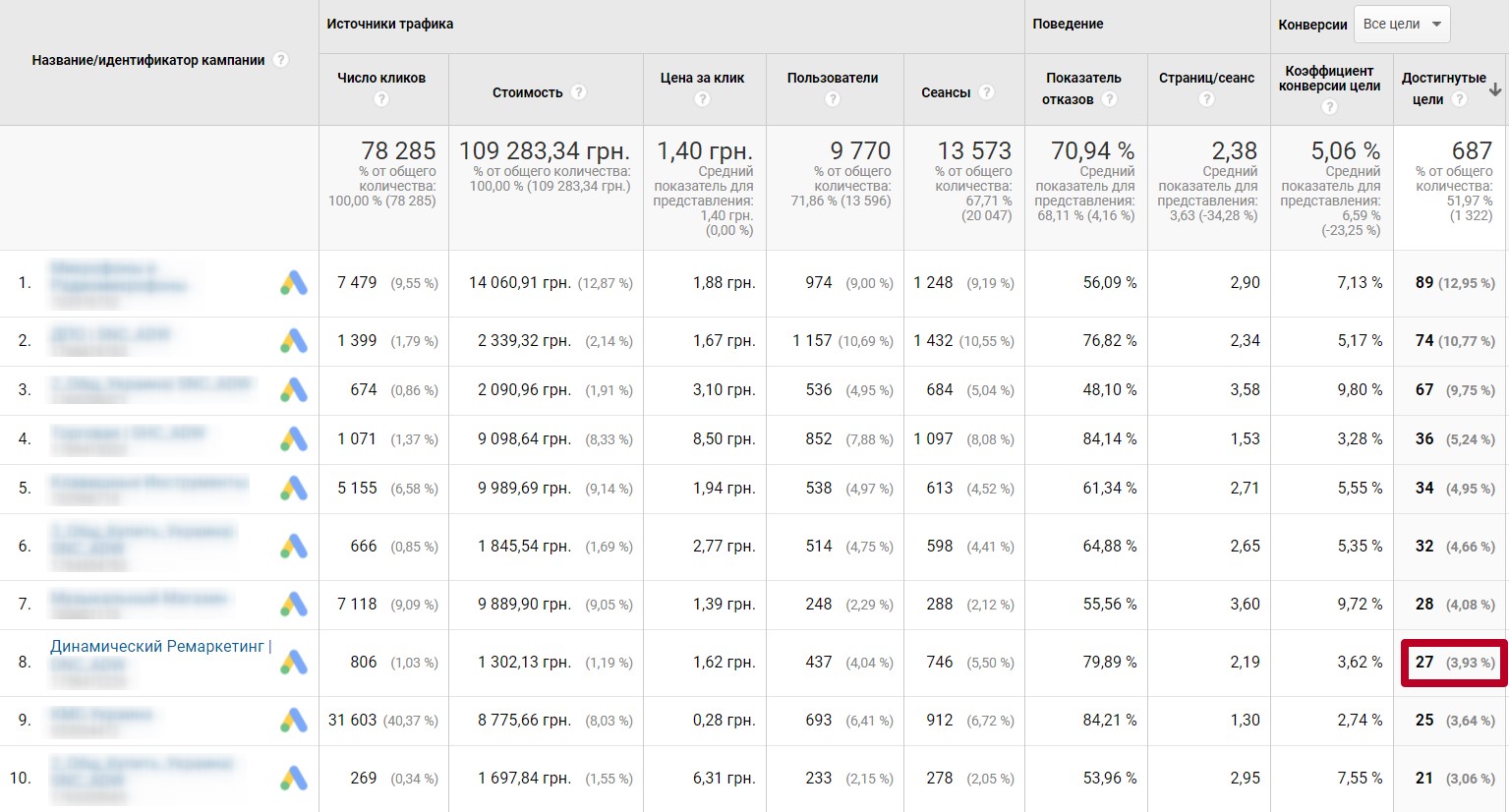Open blurred campaign link in row 9
The image size is (1509, 812).
coord(101,714)
